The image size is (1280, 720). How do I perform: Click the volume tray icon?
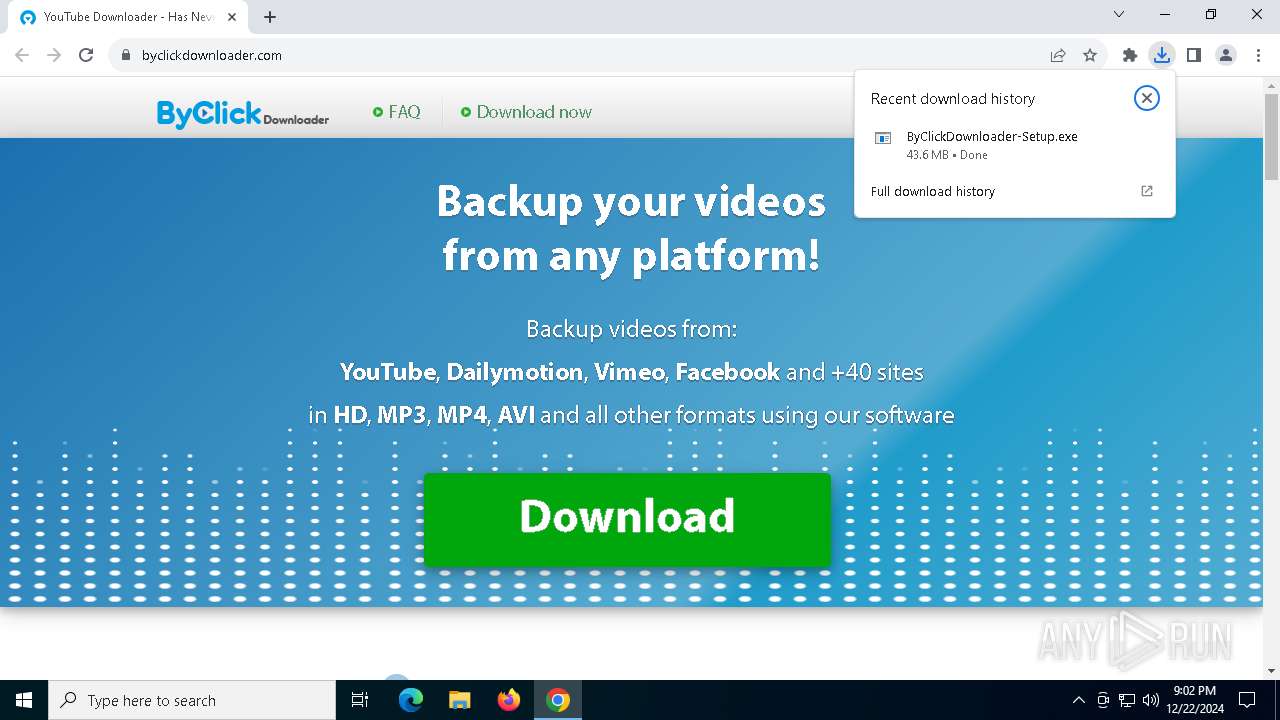click(x=1151, y=700)
